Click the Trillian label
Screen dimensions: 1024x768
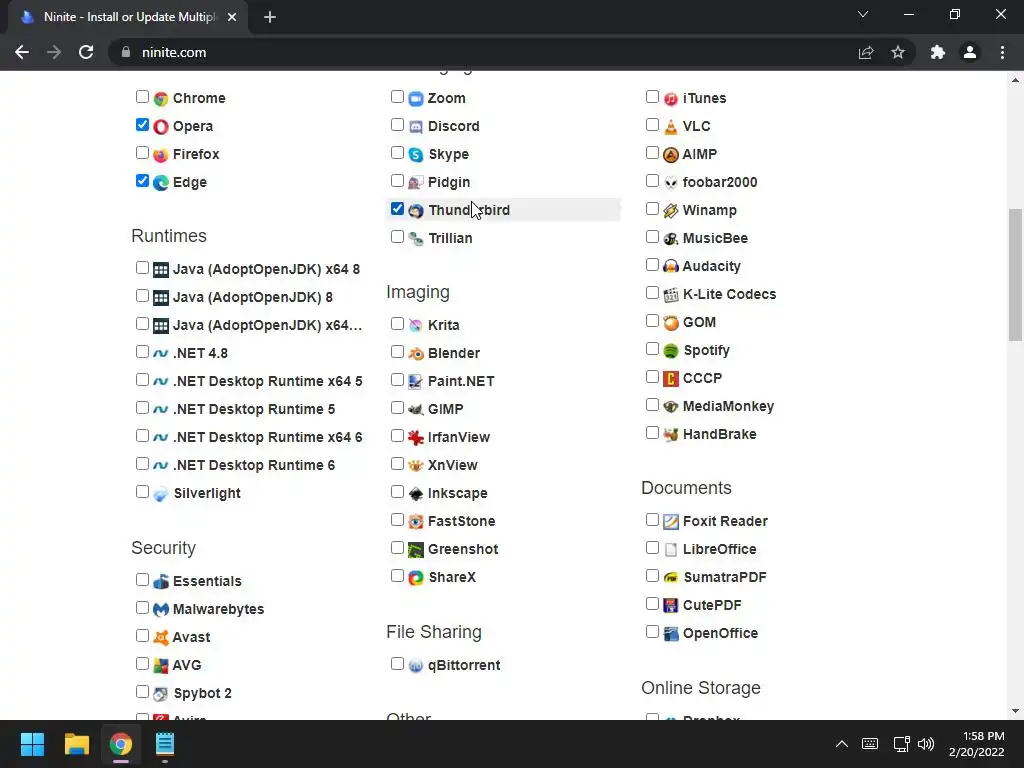451,238
